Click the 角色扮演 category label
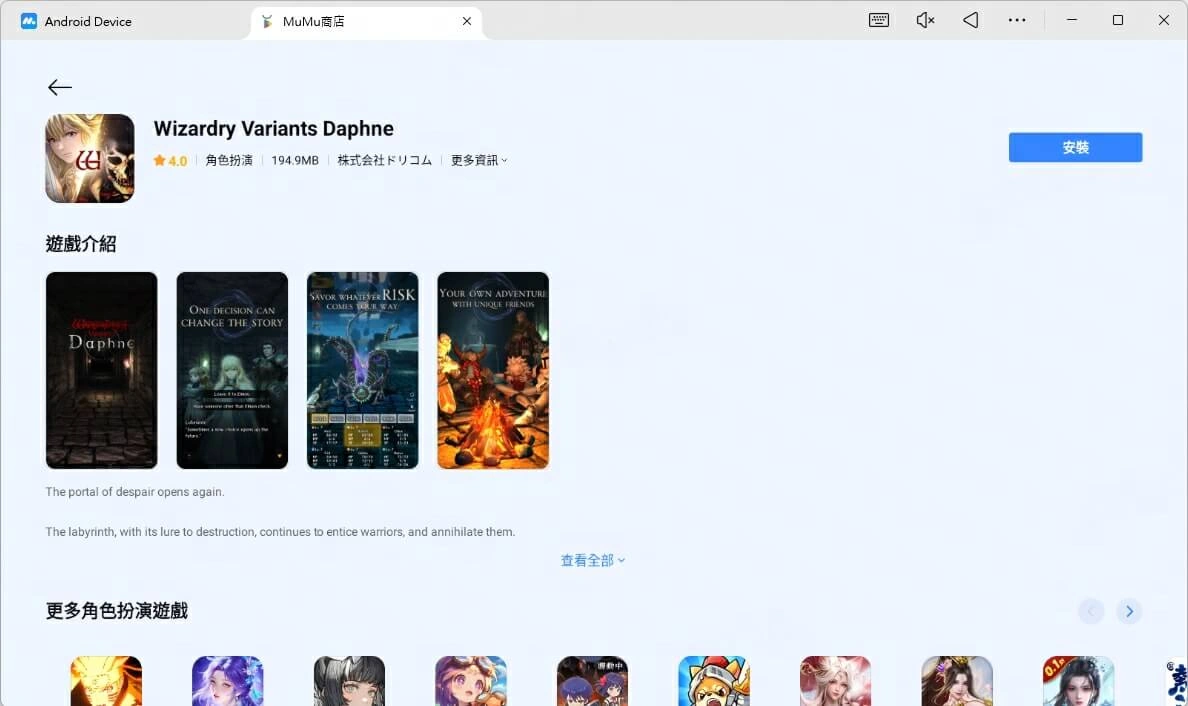1188x706 pixels. coord(229,160)
